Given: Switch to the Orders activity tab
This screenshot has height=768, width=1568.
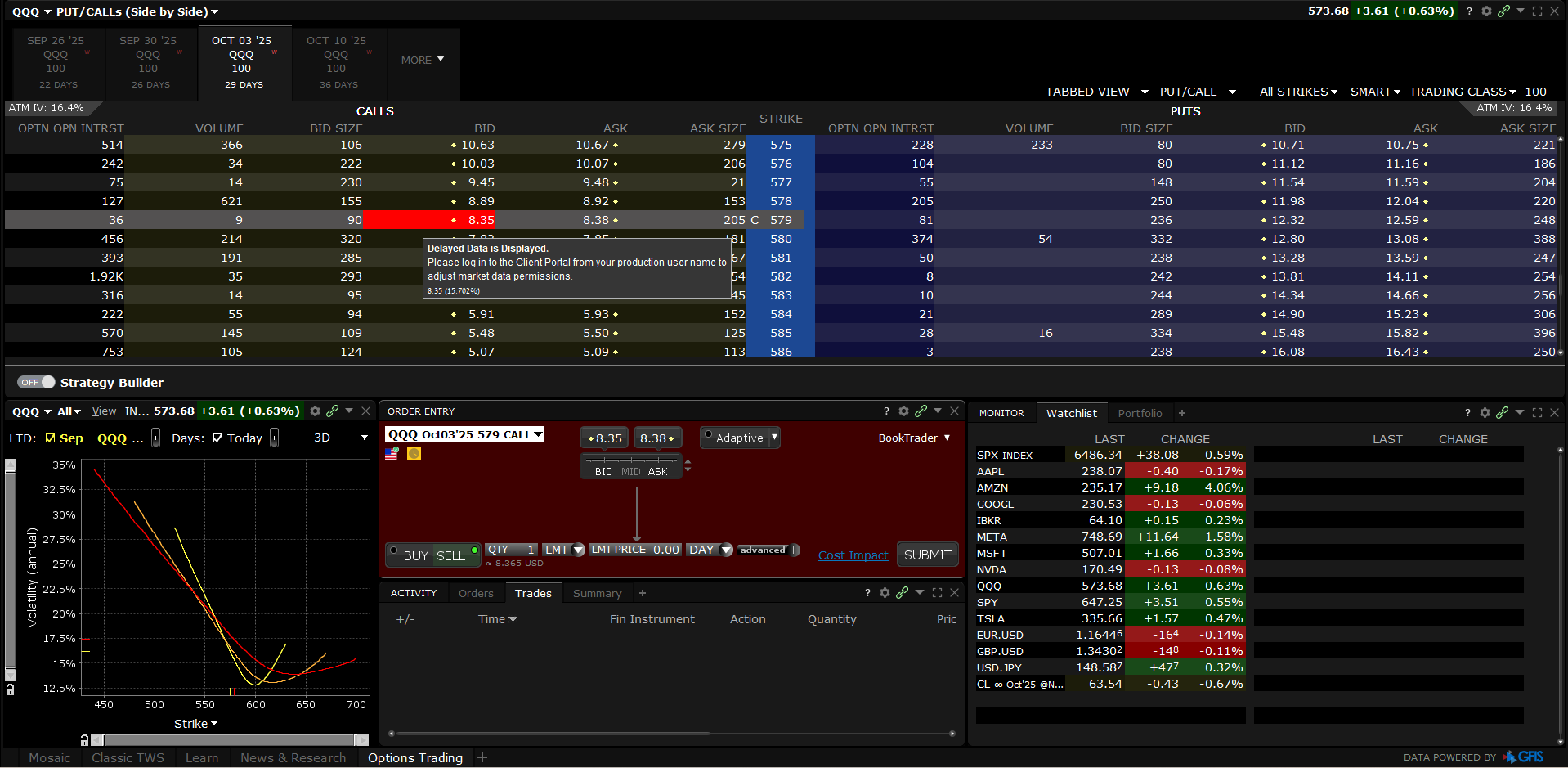Looking at the screenshot, I should pos(476,593).
